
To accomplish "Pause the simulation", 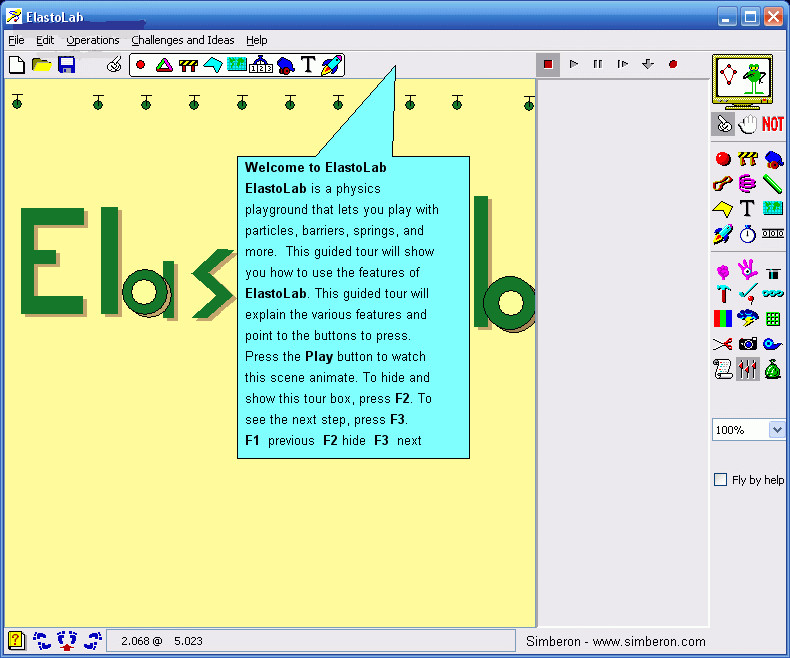I will point(598,64).
